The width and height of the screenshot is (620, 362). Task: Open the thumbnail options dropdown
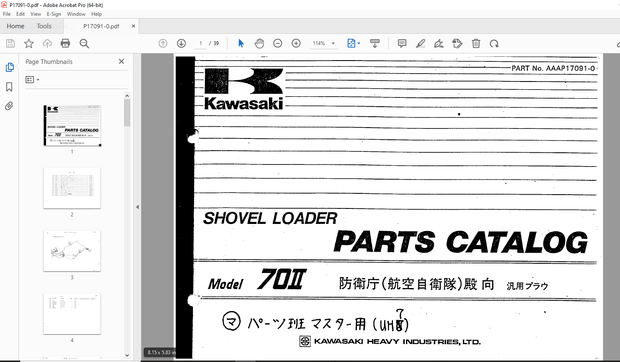point(32,80)
